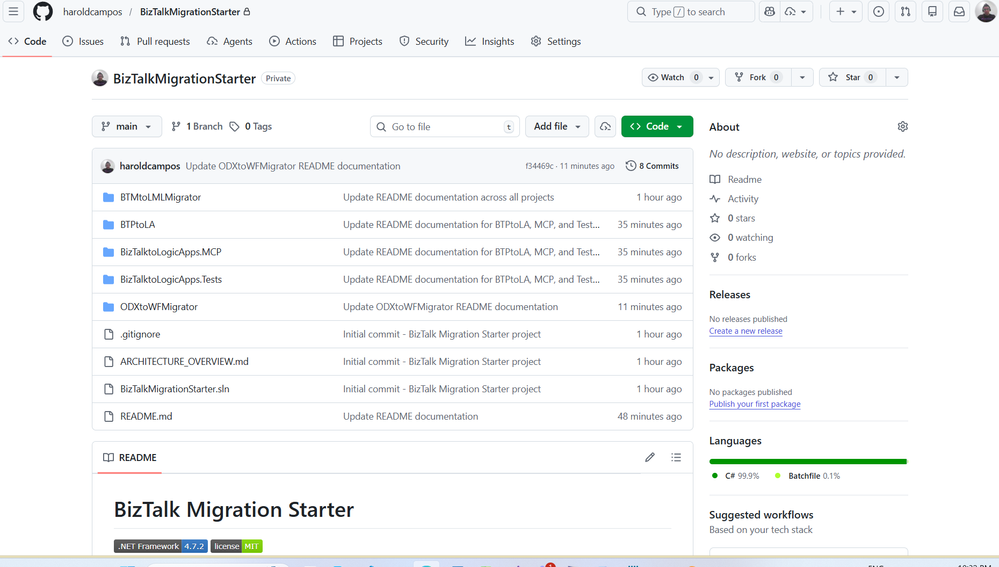Open the hamburger navigation menu
The image size is (999, 567).
pyautogui.click(x=13, y=11)
